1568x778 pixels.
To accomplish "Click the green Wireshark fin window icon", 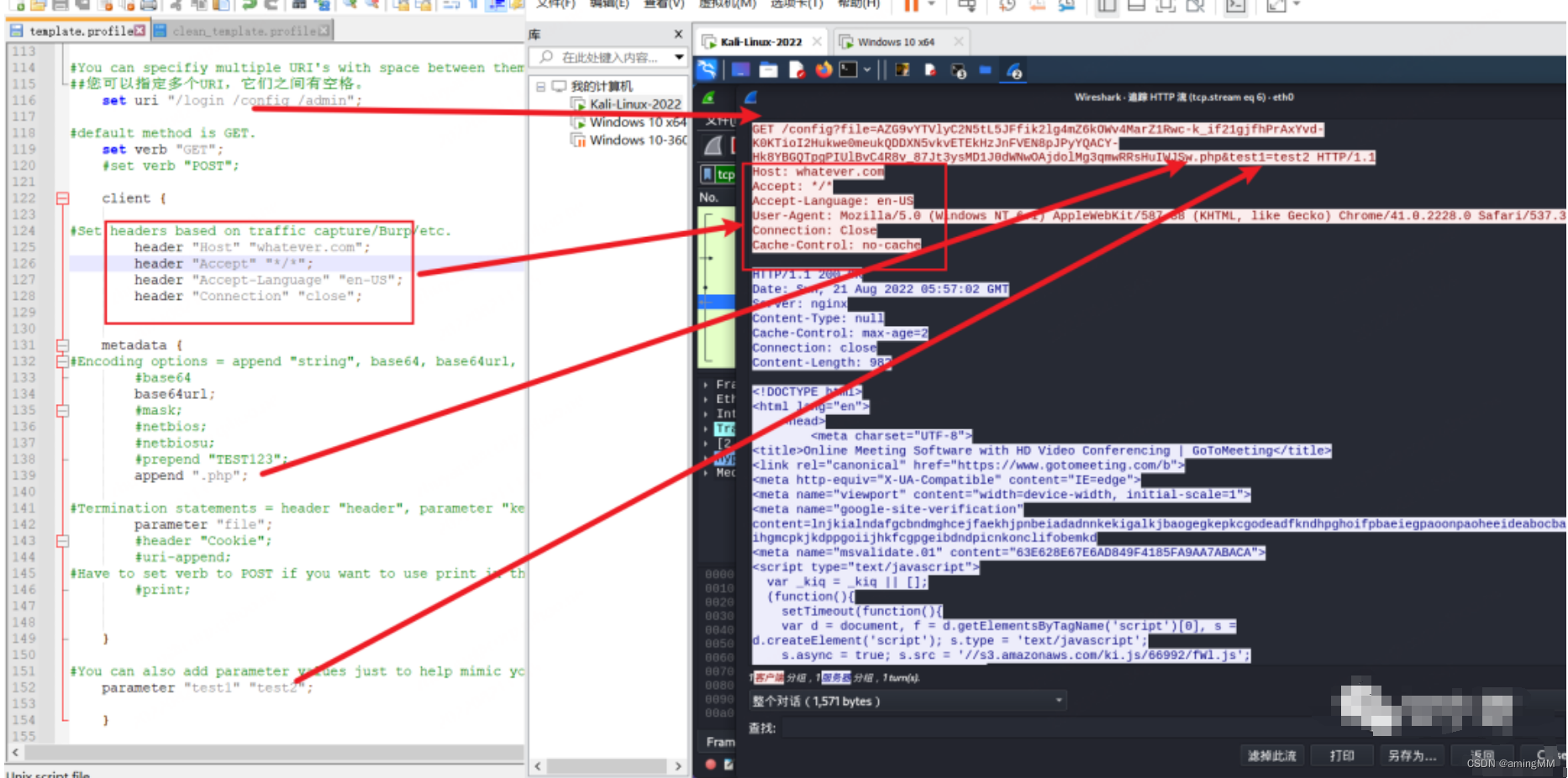I will click(x=708, y=97).
